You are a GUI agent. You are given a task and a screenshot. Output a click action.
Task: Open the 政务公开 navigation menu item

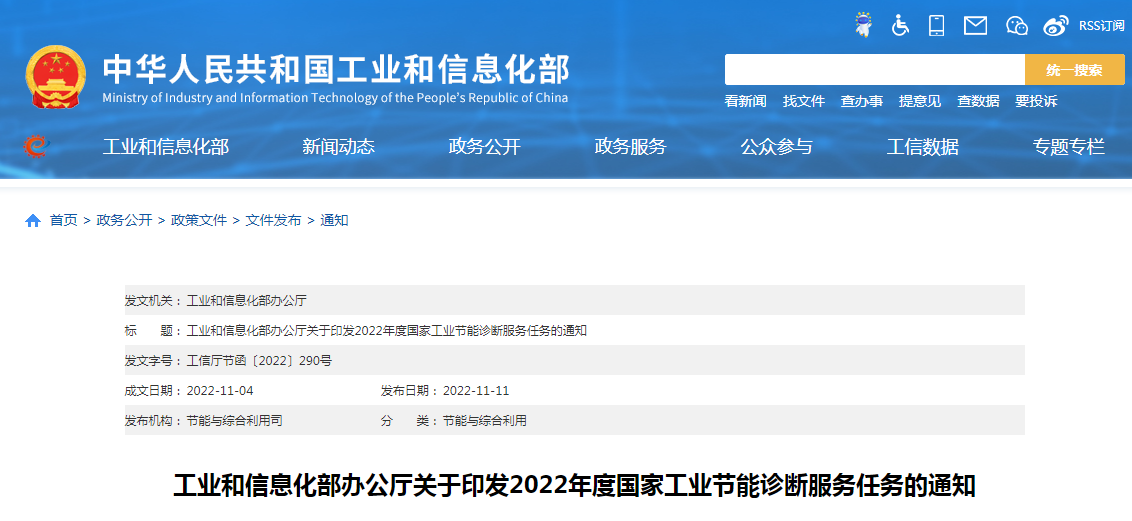484,147
